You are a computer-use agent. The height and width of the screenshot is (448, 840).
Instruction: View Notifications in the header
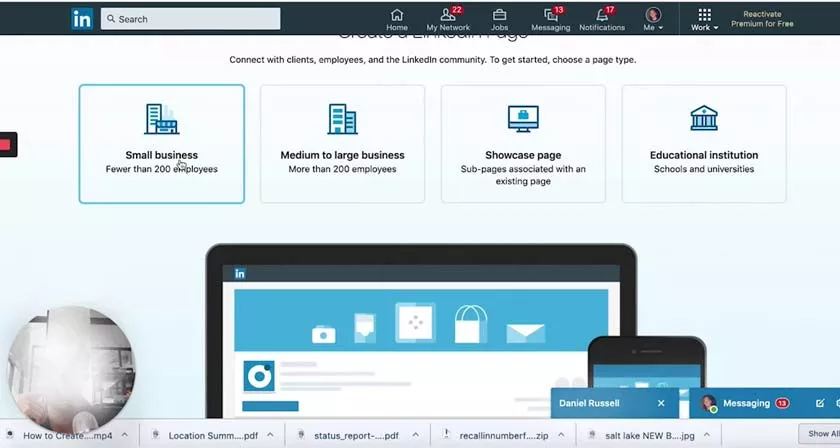click(x=602, y=20)
